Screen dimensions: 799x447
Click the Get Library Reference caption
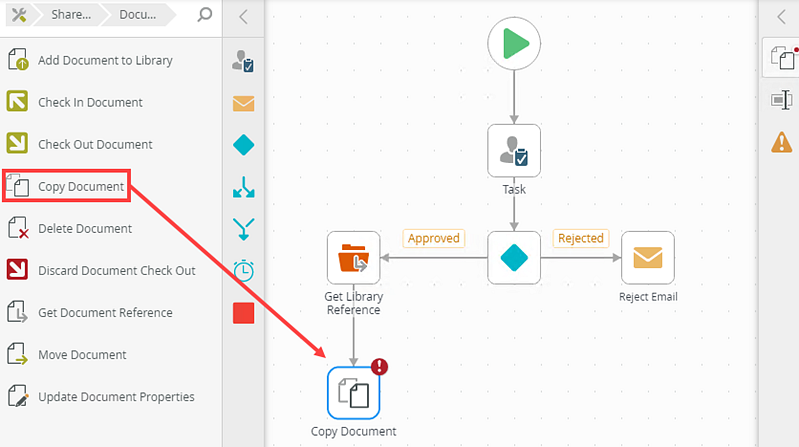(354, 303)
